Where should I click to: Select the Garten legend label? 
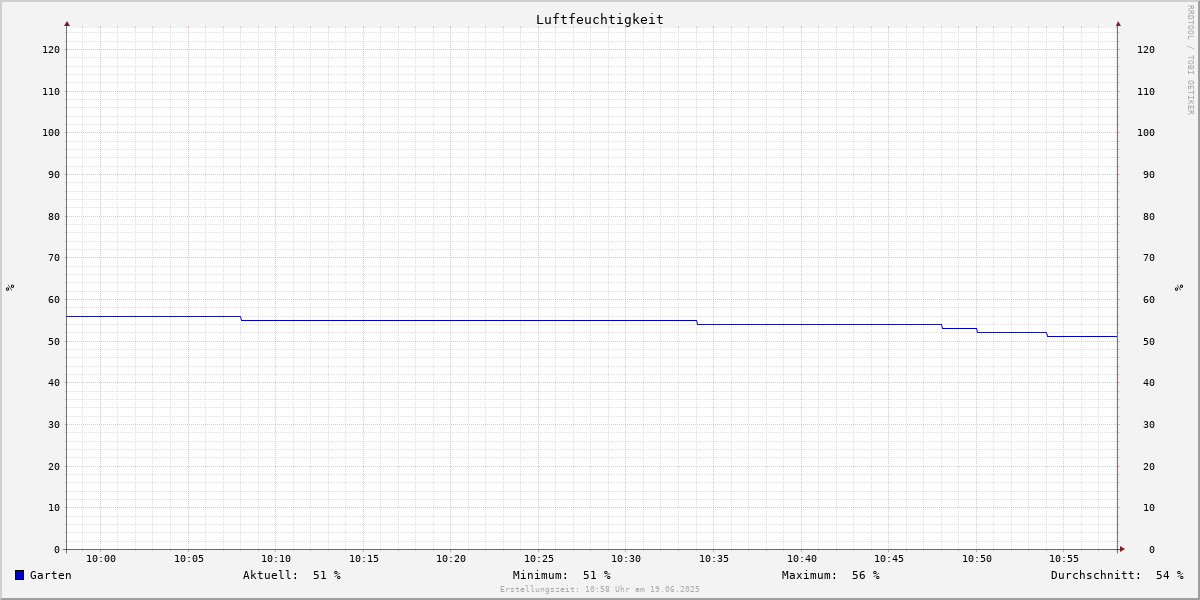(51, 575)
